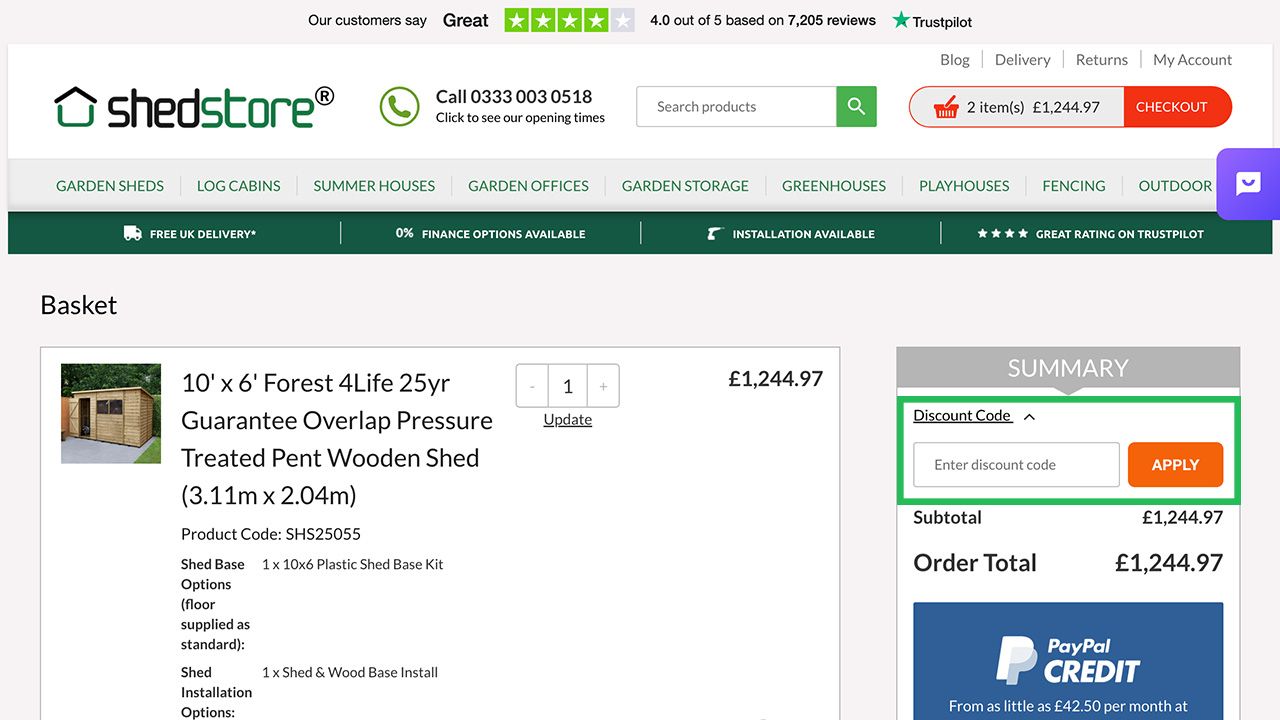
Task: Click the green search magnifier button
Action: [x=856, y=106]
